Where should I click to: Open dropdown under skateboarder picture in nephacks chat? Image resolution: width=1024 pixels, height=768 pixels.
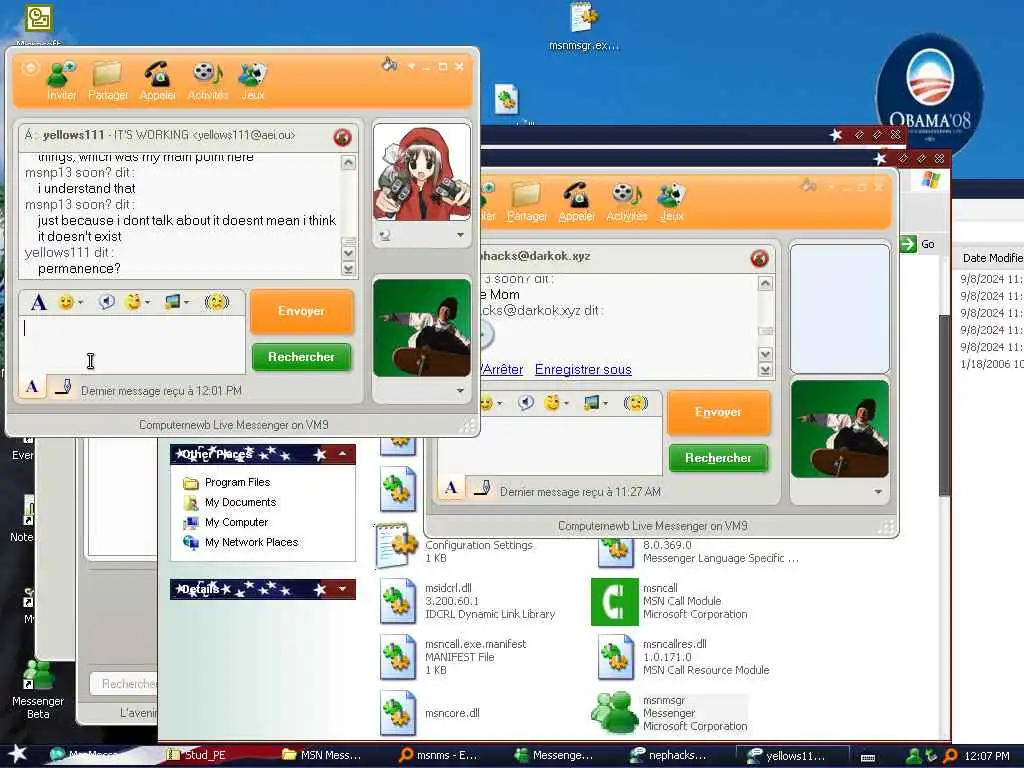tap(878, 492)
